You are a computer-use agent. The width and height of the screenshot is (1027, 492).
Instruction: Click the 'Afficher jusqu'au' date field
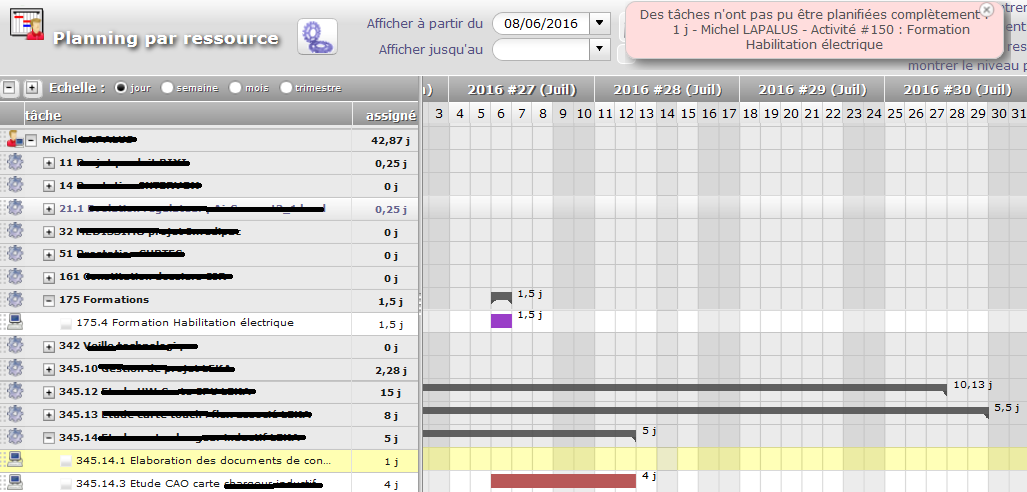click(x=541, y=48)
